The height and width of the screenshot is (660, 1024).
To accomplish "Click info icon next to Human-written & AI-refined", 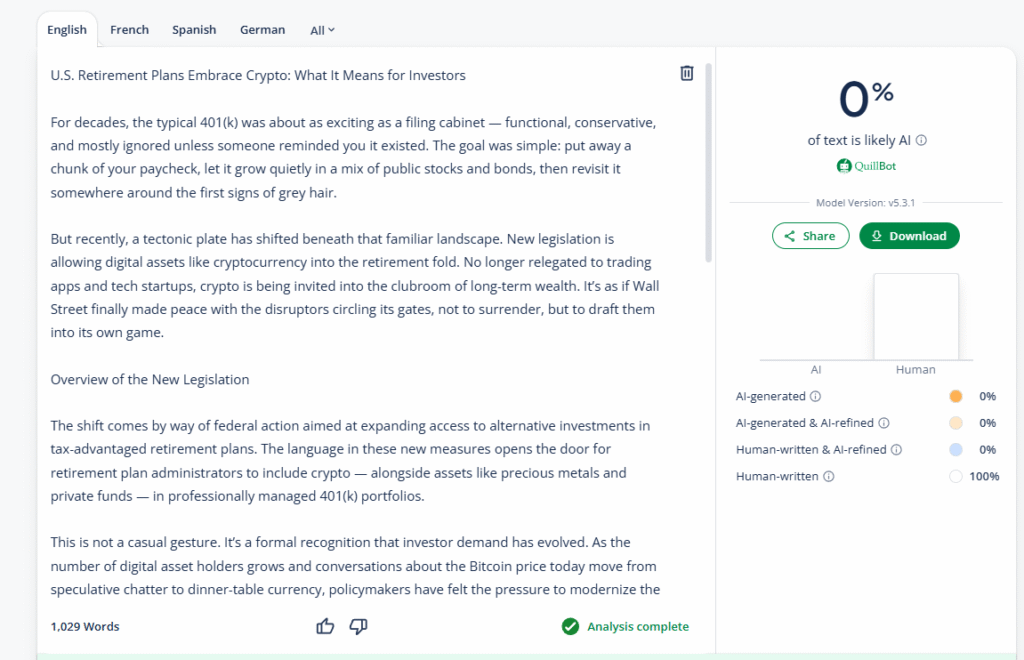I will click(896, 450).
